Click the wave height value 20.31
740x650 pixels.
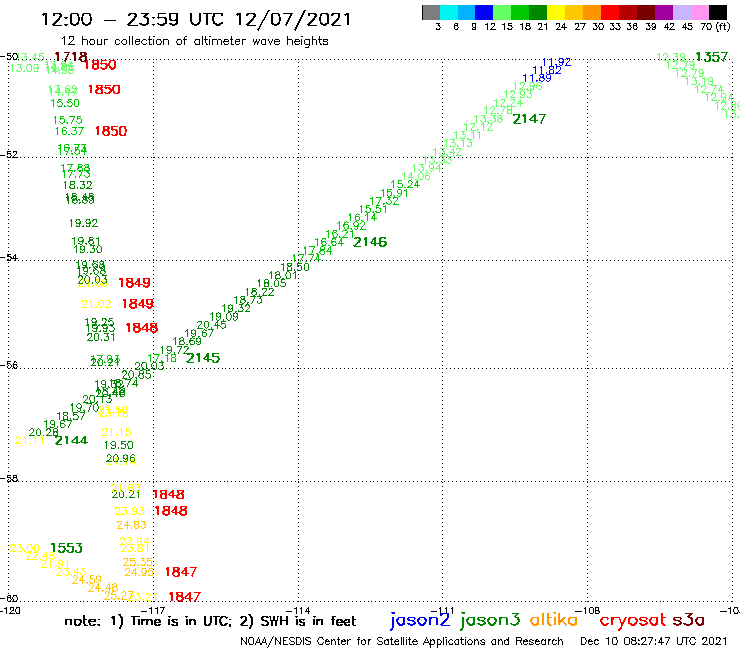101,337
